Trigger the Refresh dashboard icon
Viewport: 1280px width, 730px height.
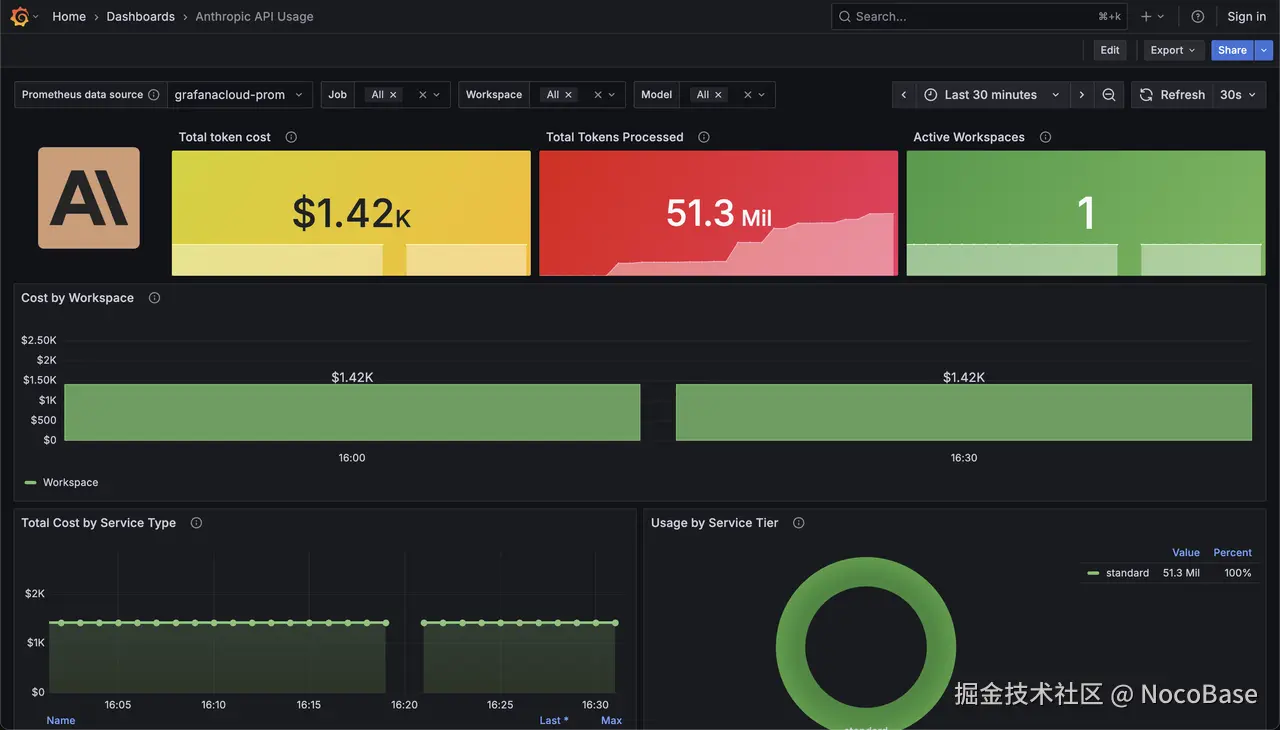(1145, 94)
